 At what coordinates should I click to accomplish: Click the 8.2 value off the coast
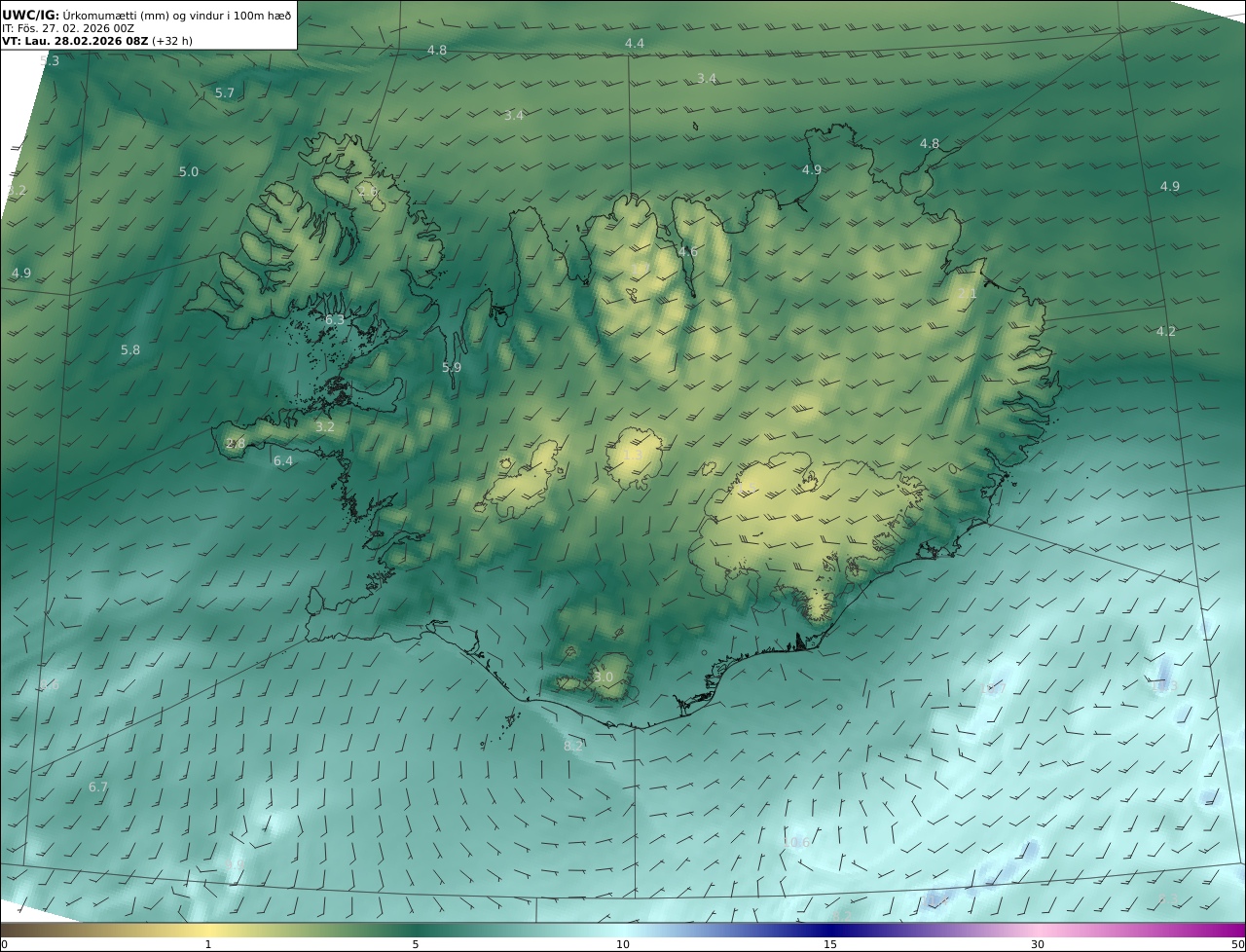pos(573,747)
